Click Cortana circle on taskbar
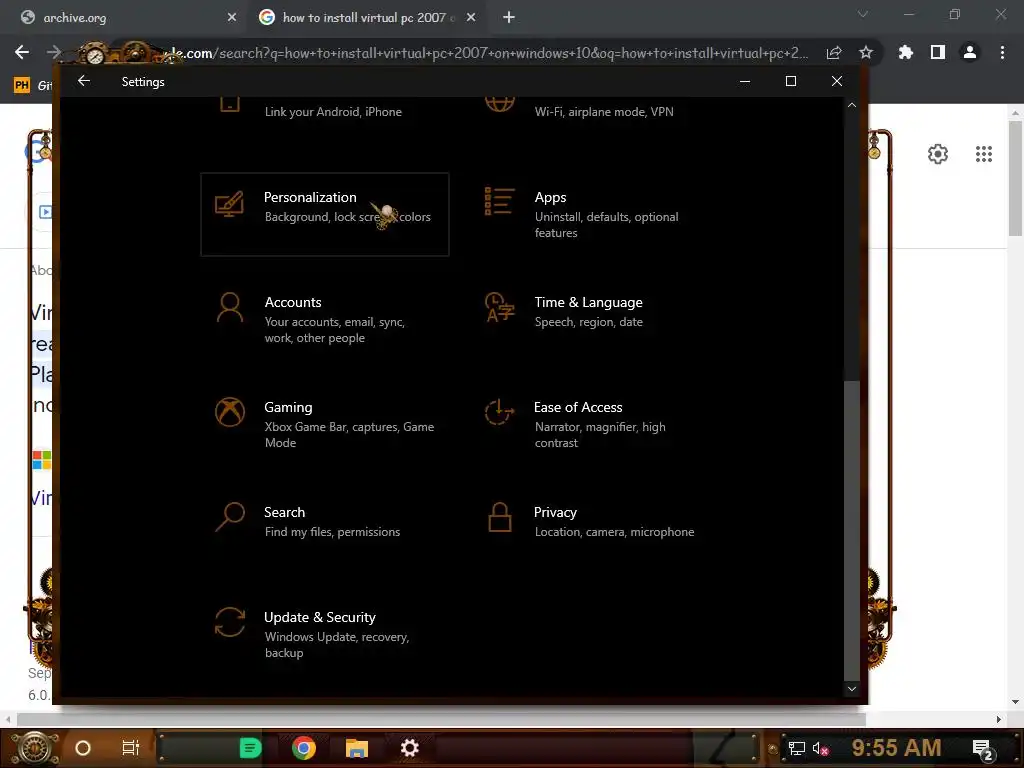 [83, 748]
